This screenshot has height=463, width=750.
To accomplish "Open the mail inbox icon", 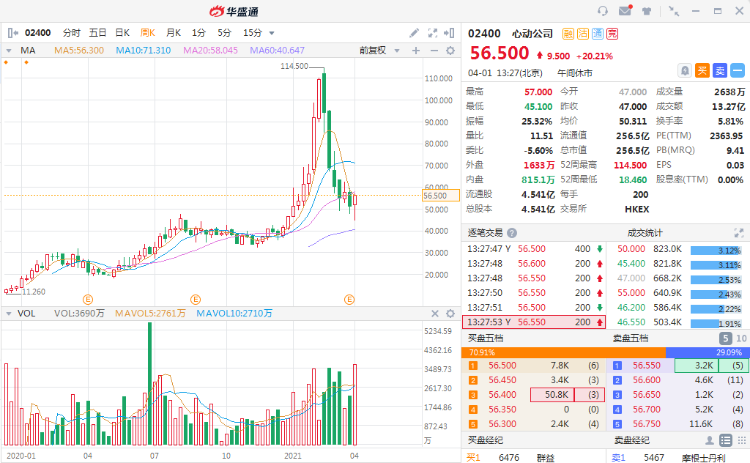I will pyautogui.click(x=625, y=11).
